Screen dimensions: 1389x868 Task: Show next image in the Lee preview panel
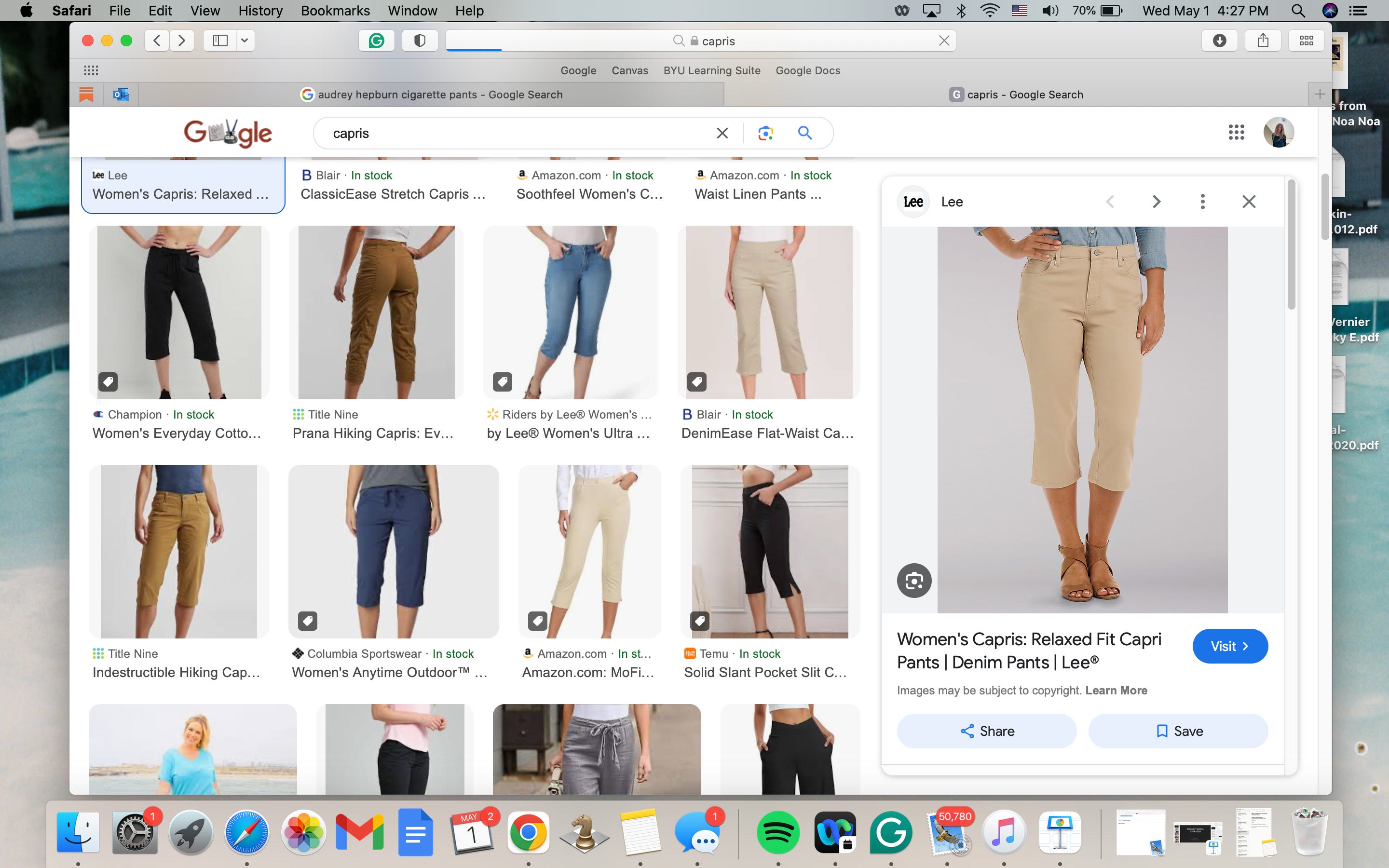[1157, 202]
